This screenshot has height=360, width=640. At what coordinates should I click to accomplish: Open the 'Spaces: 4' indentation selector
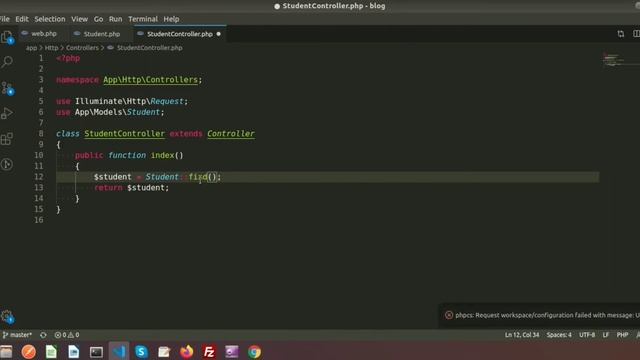559,335
